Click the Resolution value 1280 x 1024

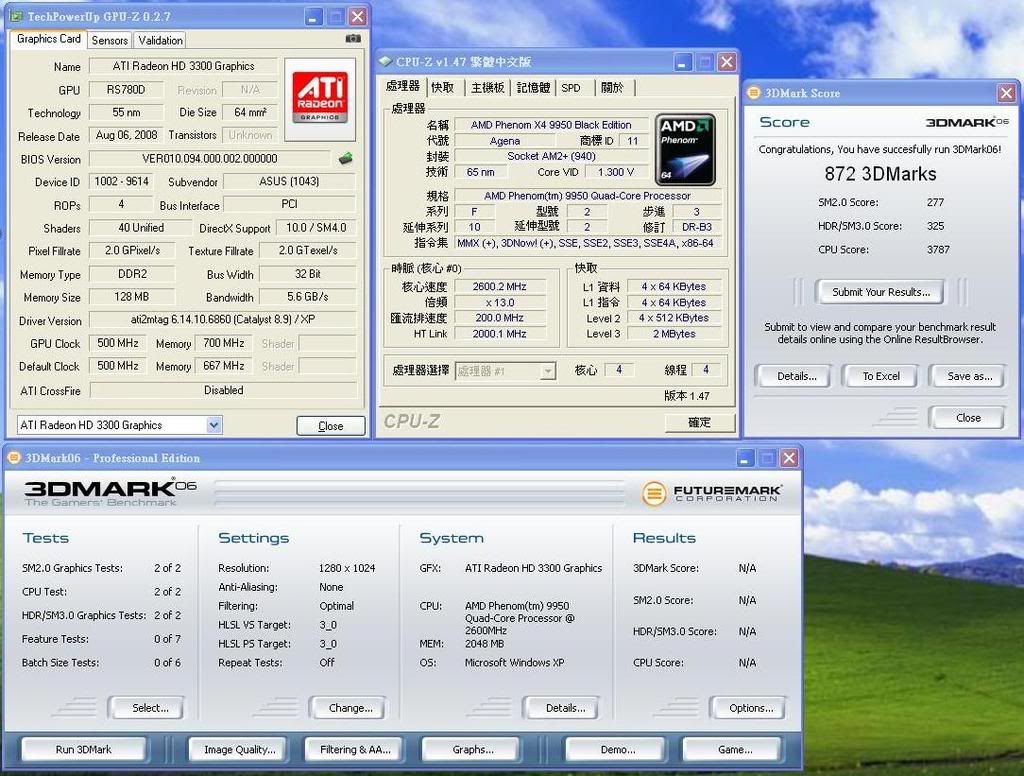347,568
